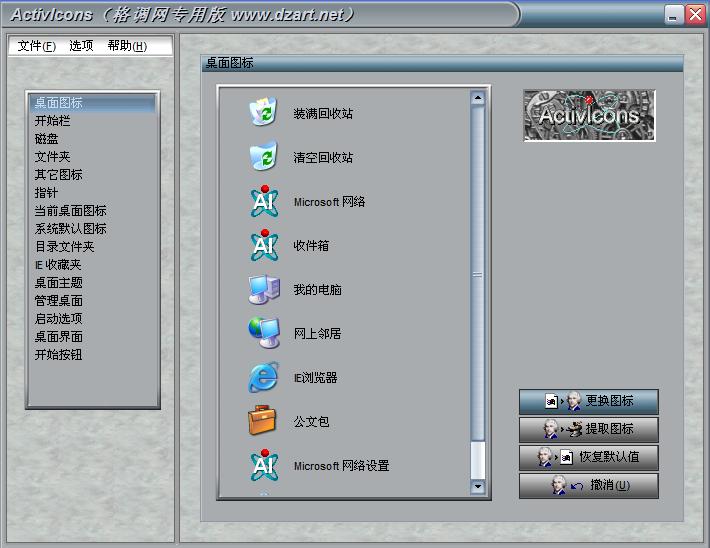Viewport: 710px width, 548px height.
Task: Select 当前桌面图标 in the category list
Action: (x=93, y=211)
